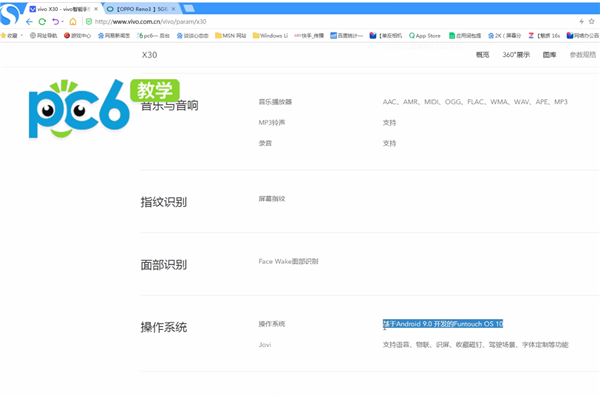Click the 录音 label
Screen dimensions: 600x397
click(265, 143)
